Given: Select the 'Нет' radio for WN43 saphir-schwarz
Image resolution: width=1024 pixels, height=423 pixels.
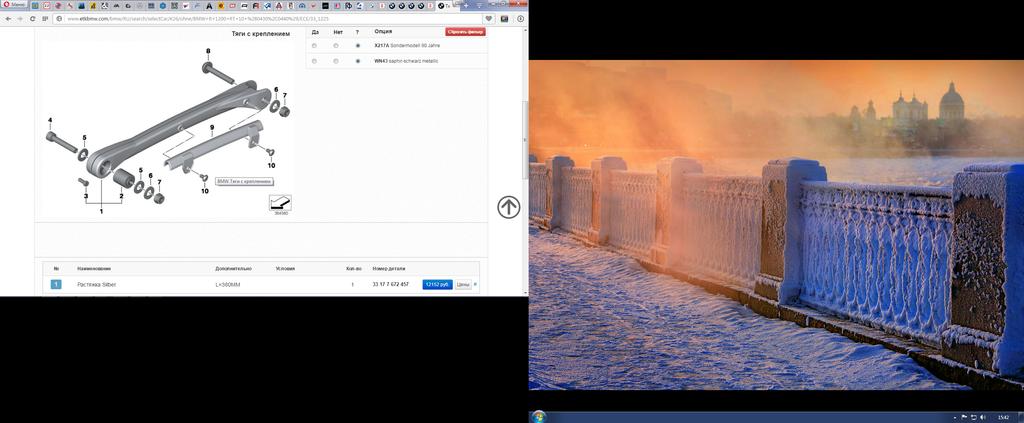Looking at the screenshot, I should [336, 61].
